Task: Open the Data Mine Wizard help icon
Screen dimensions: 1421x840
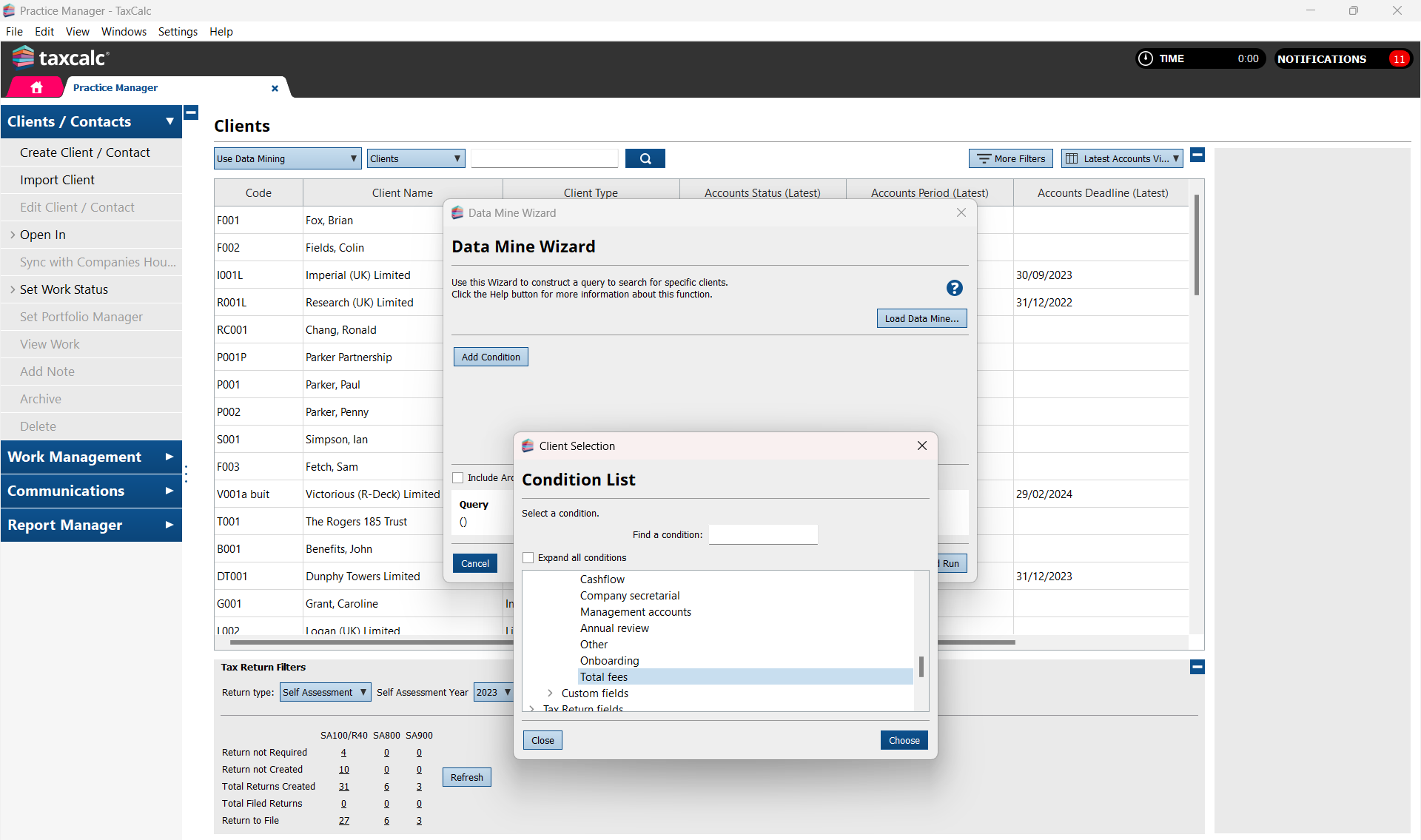Action: pyautogui.click(x=954, y=288)
